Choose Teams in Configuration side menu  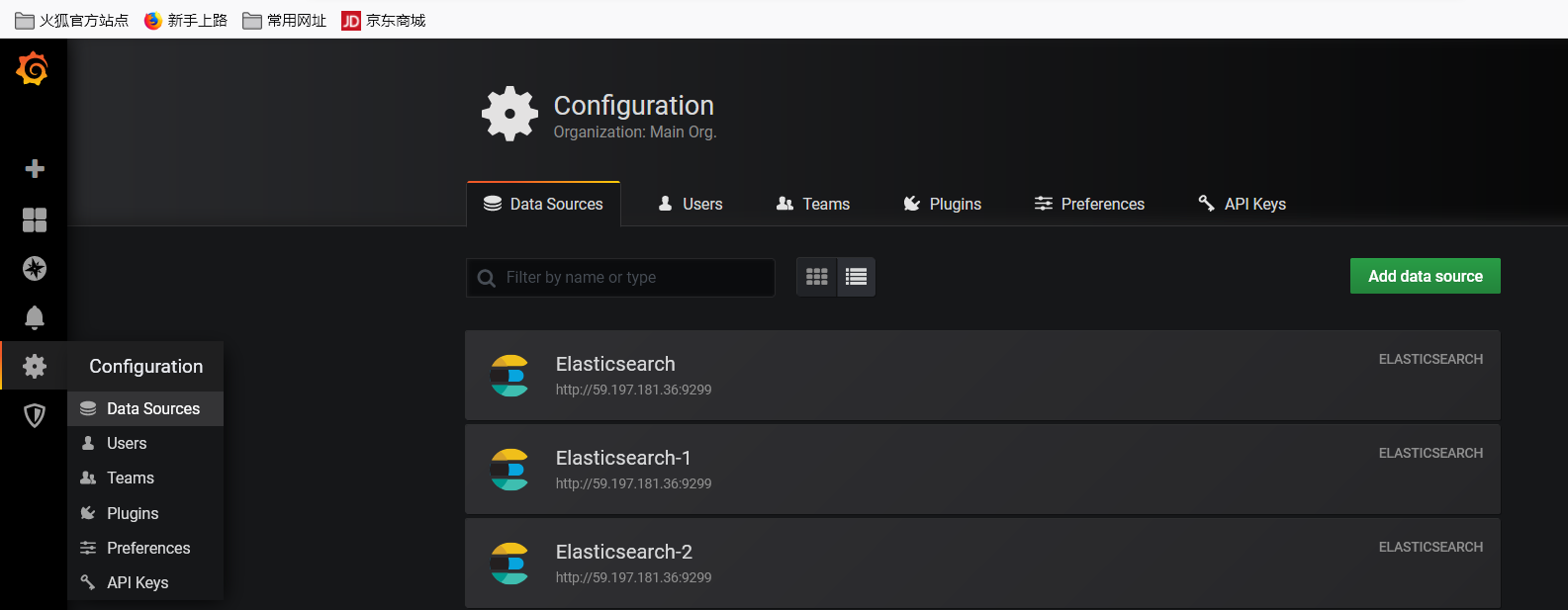pos(130,478)
